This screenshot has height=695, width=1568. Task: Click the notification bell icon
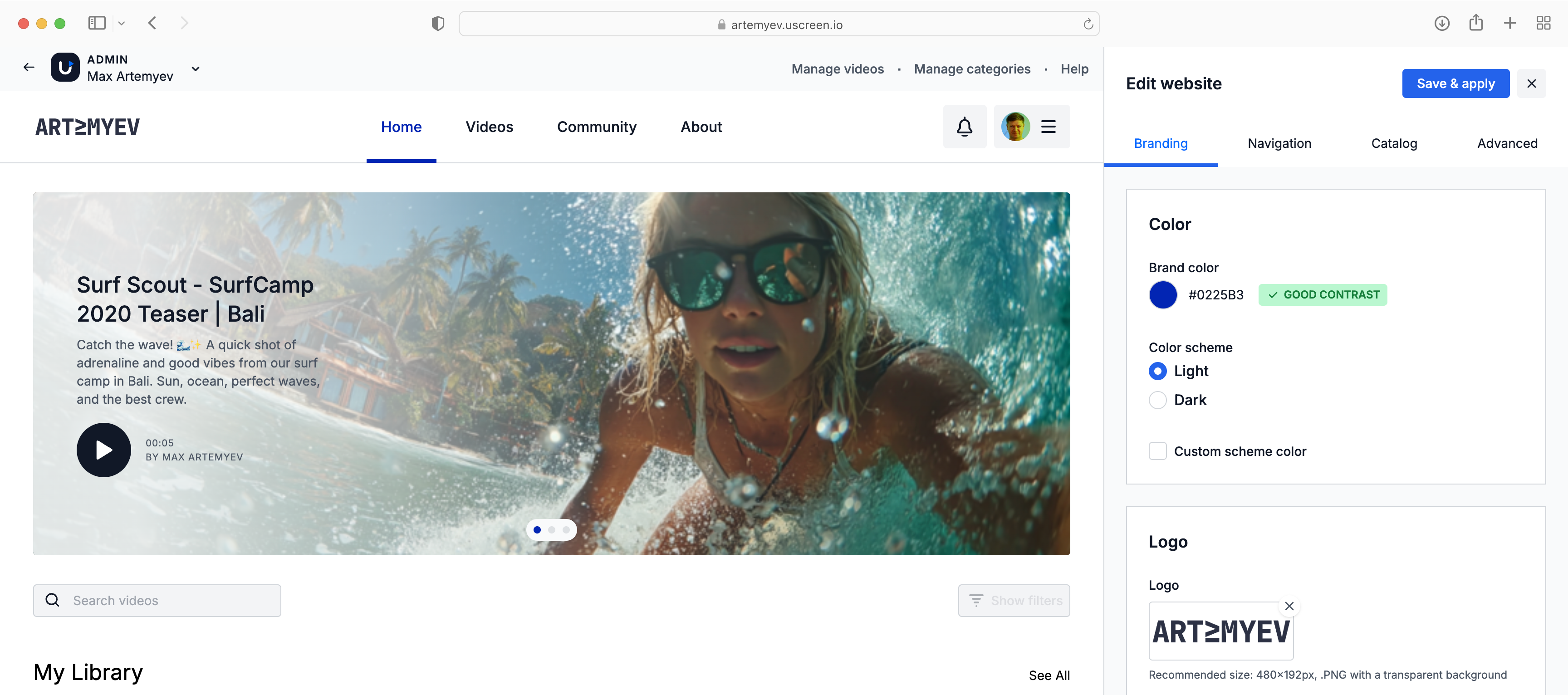pos(964,127)
